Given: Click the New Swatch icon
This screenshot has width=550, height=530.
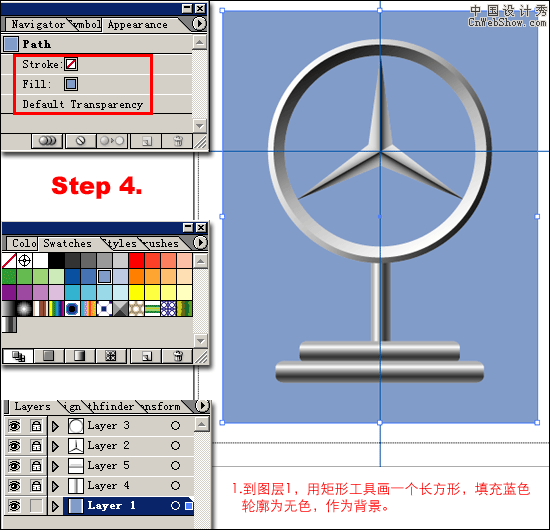Looking at the screenshot, I should [146, 356].
